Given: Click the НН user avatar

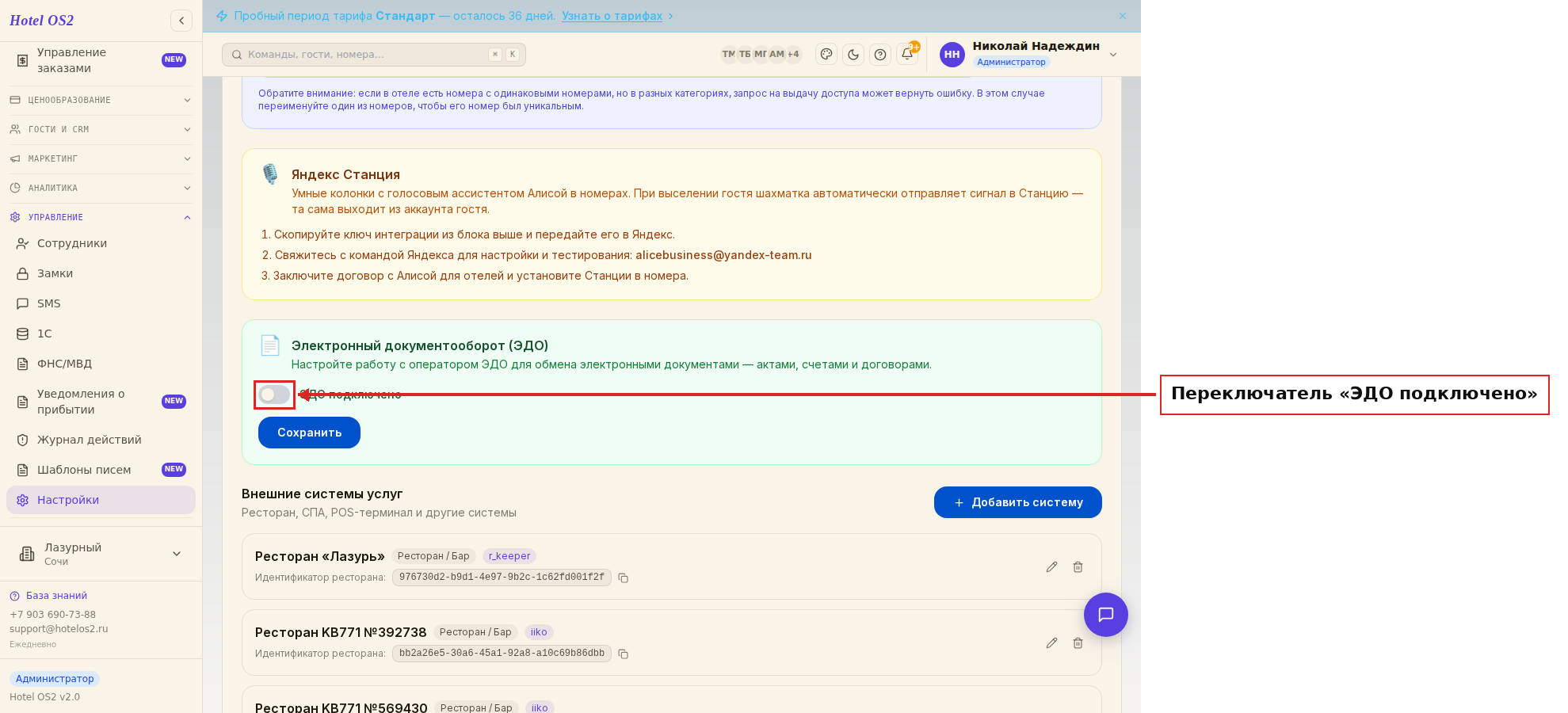Looking at the screenshot, I should point(952,54).
